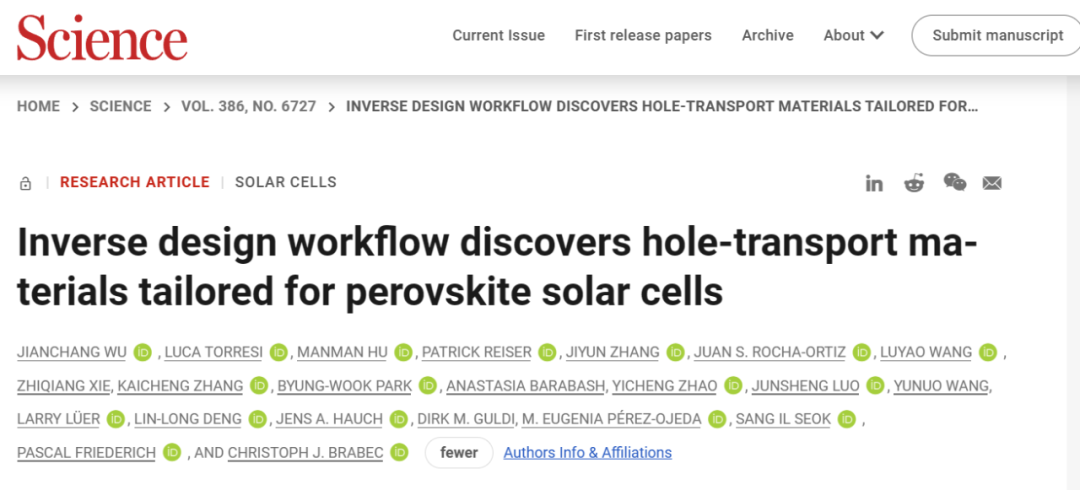Go to First release papers
1080x490 pixels.
tap(643, 35)
